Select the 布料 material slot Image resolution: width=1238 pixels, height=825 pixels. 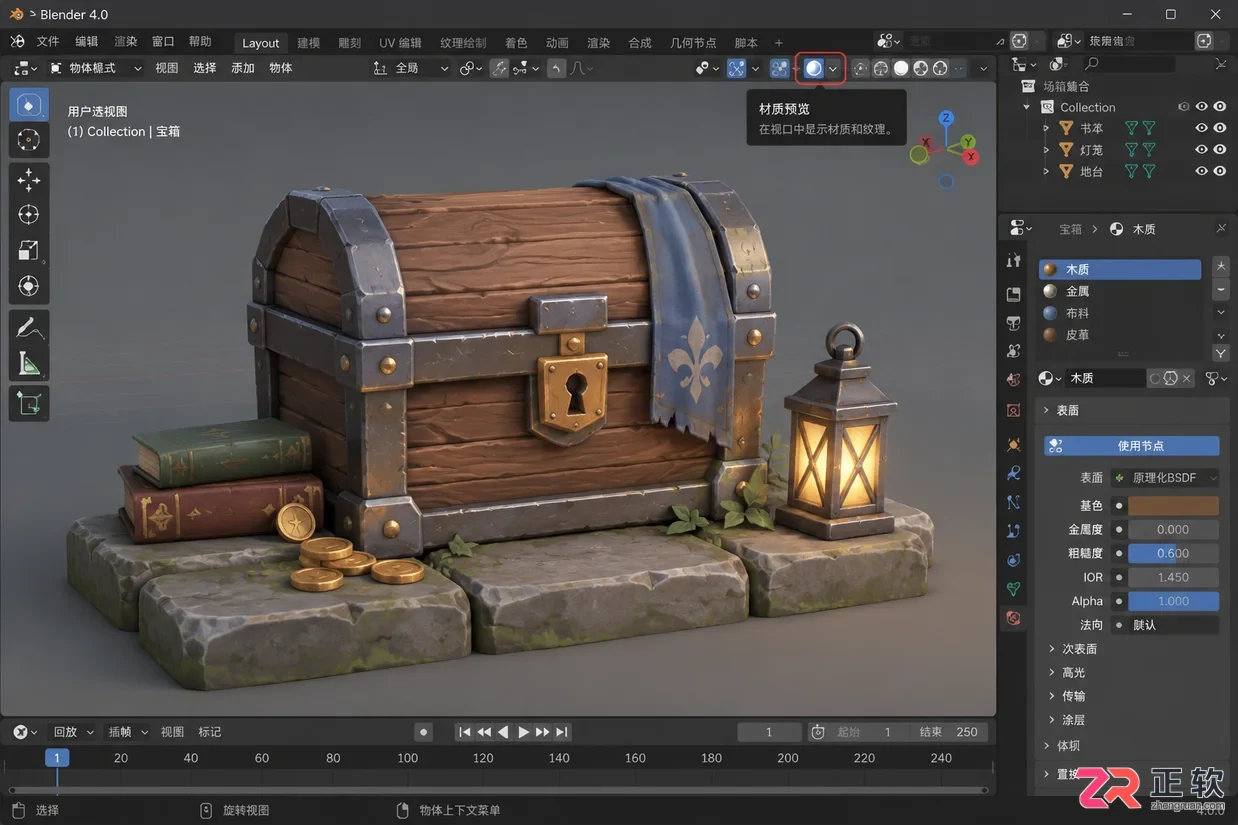point(1120,313)
